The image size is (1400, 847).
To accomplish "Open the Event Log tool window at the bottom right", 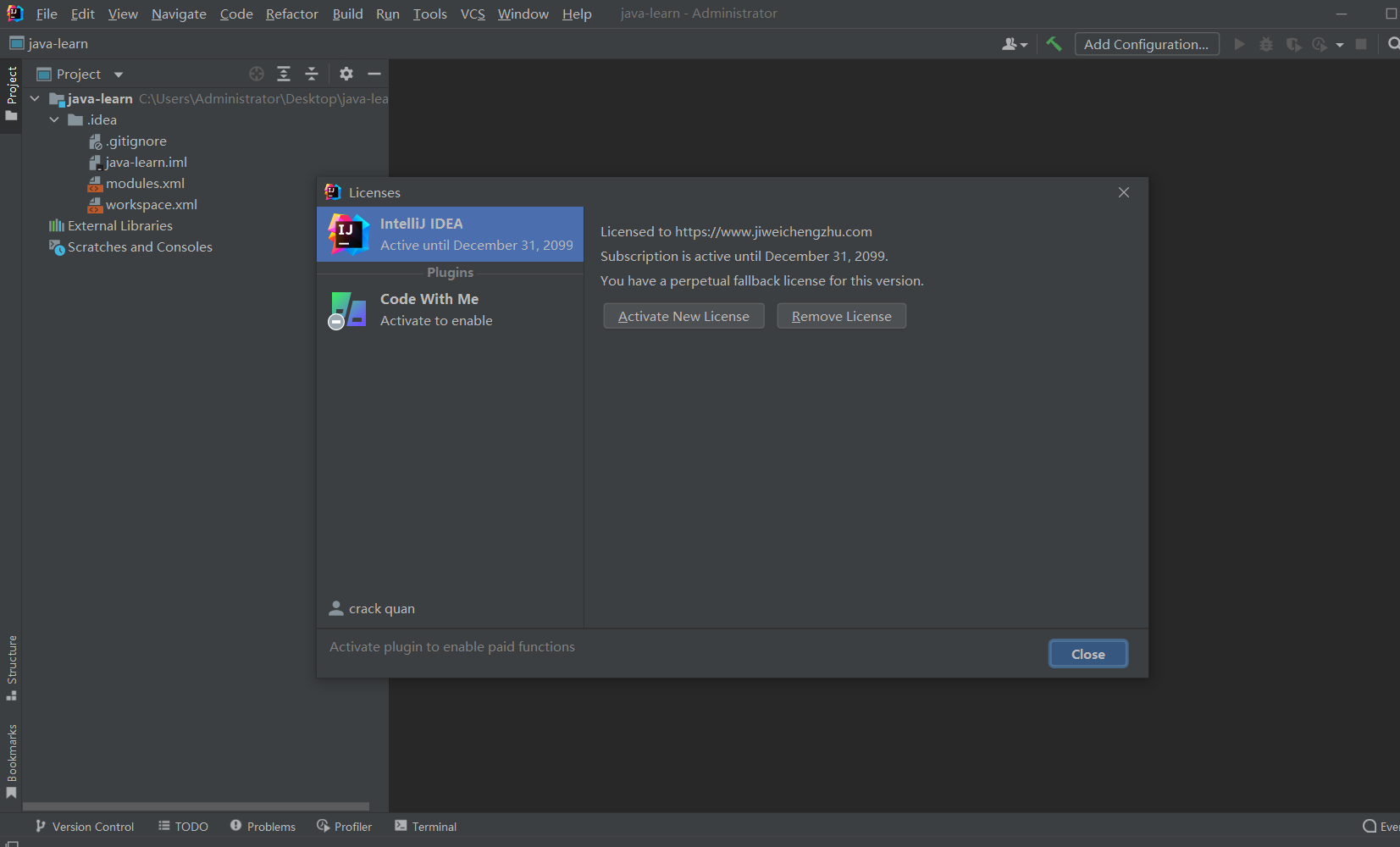I will pos(1381,826).
